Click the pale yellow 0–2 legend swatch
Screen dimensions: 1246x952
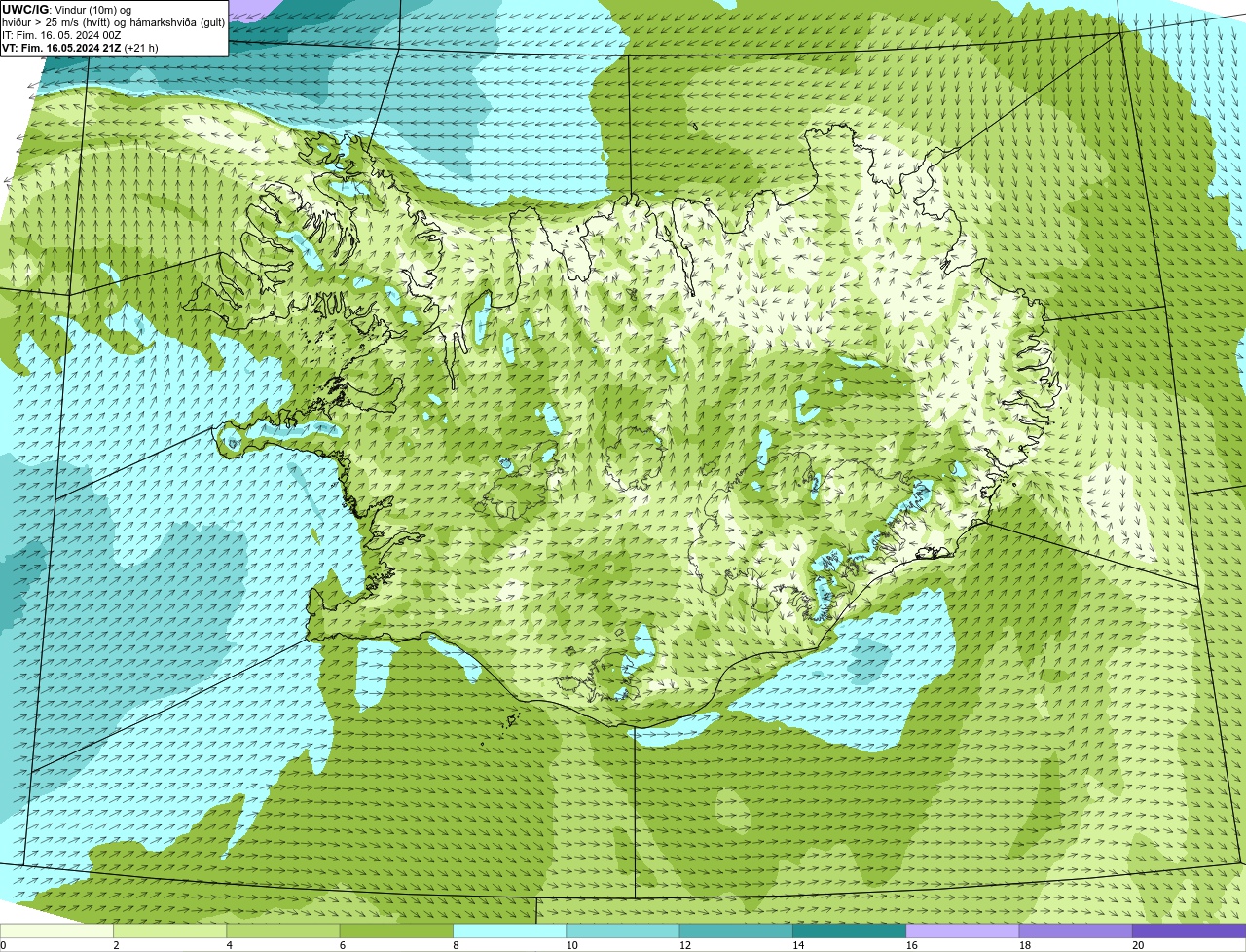57,931
